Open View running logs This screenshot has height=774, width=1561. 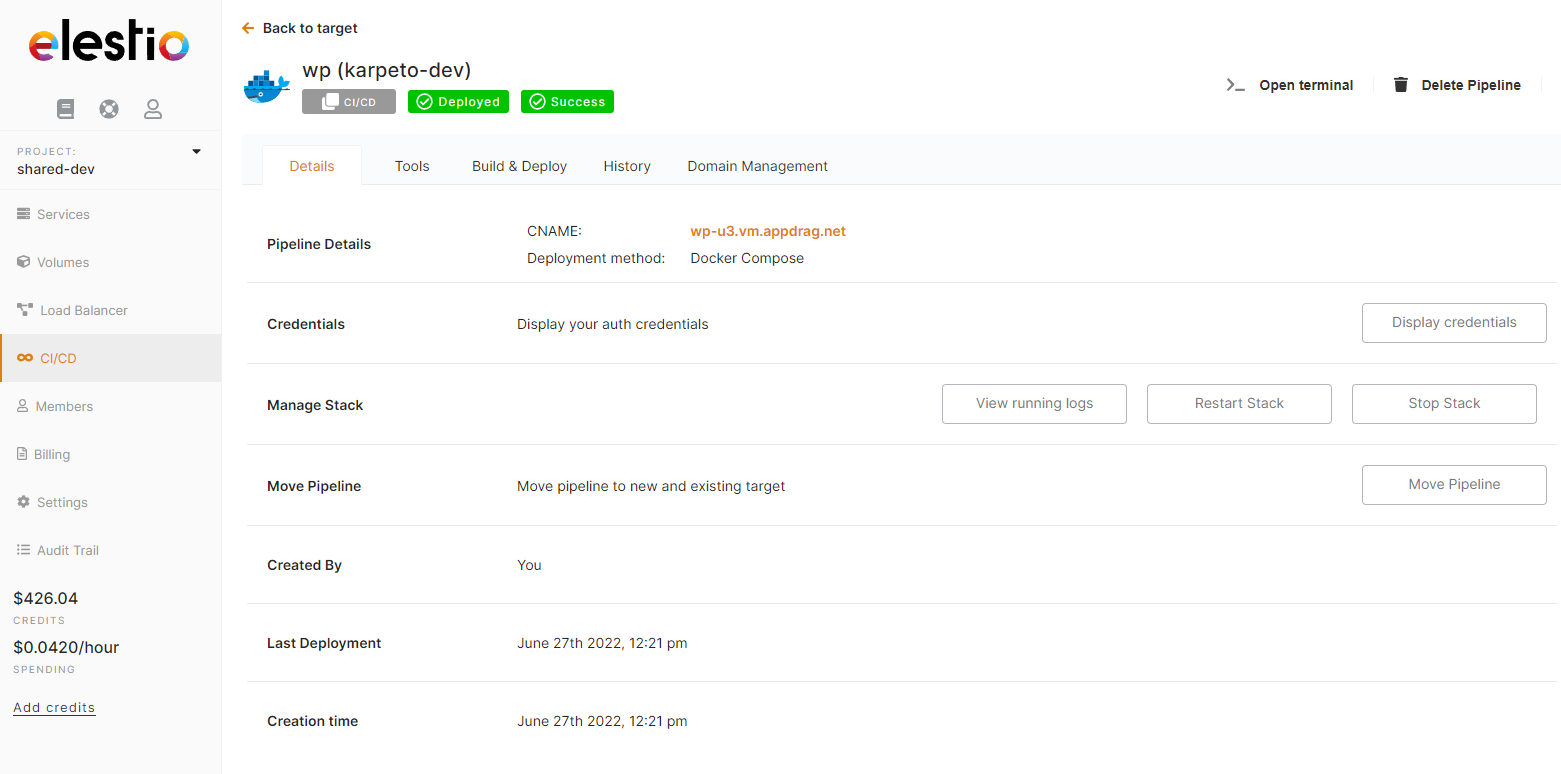pos(1034,404)
